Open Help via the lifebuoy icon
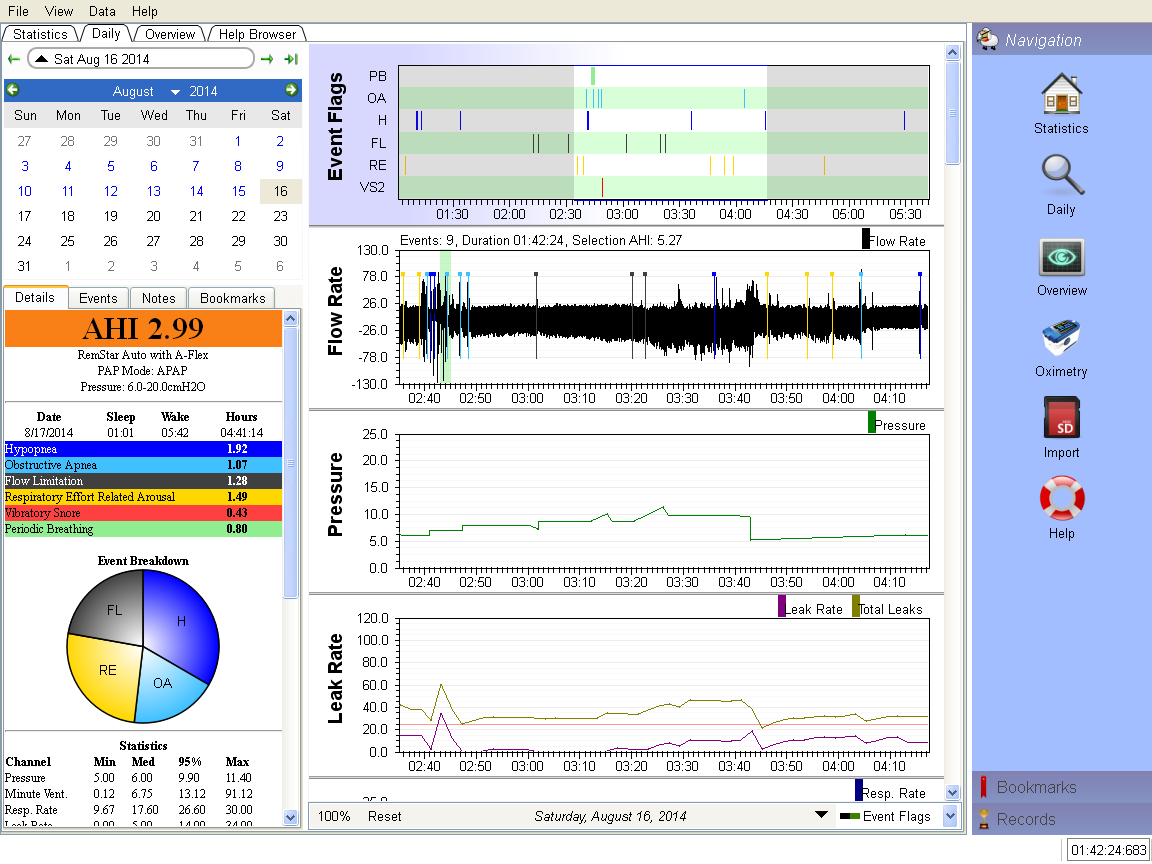The width and height of the screenshot is (1152, 864). point(1061,500)
